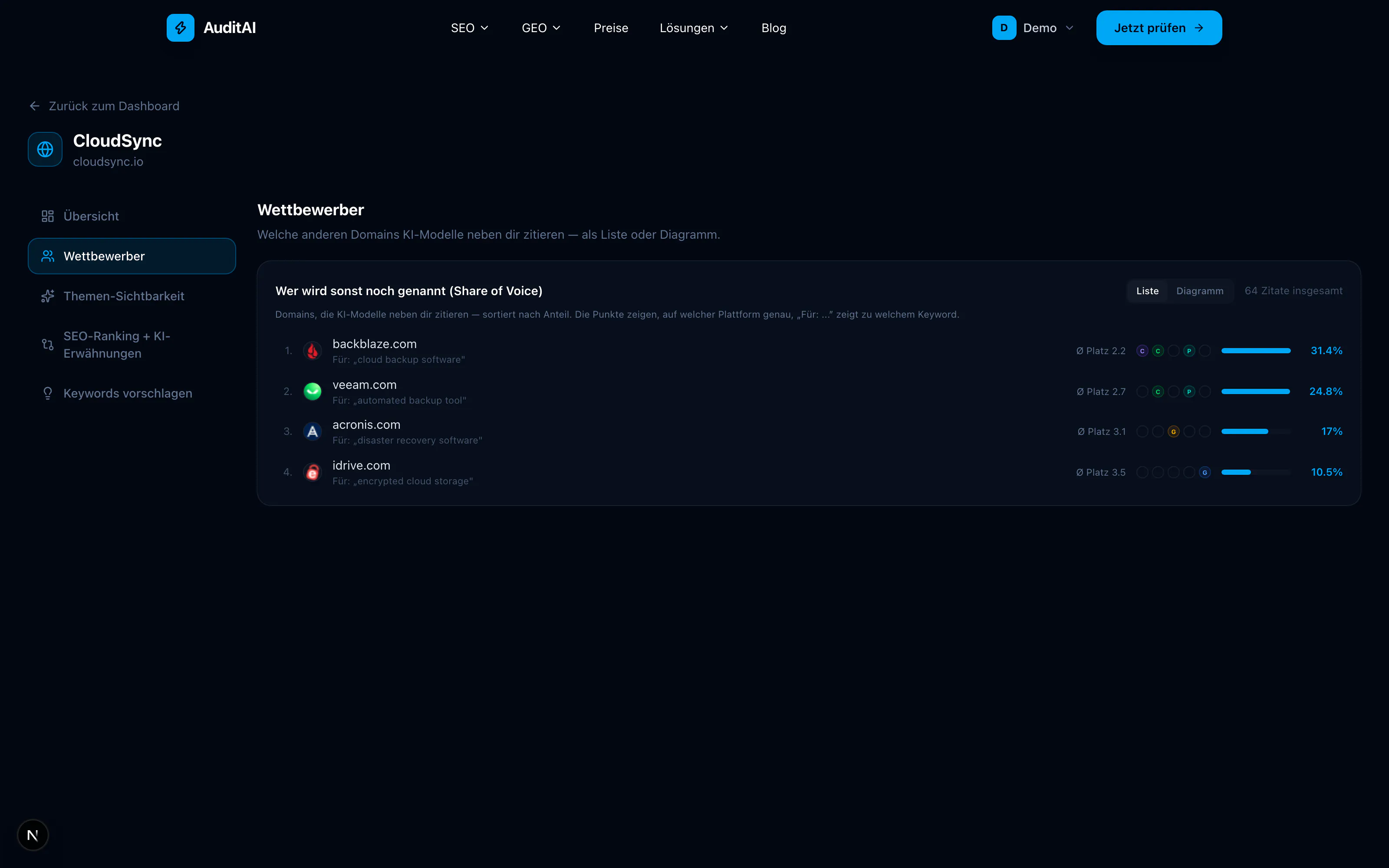Select Übersicht in the sidebar
Image resolution: width=1389 pixels, height=868 pixels.
[x=132, y=216]
